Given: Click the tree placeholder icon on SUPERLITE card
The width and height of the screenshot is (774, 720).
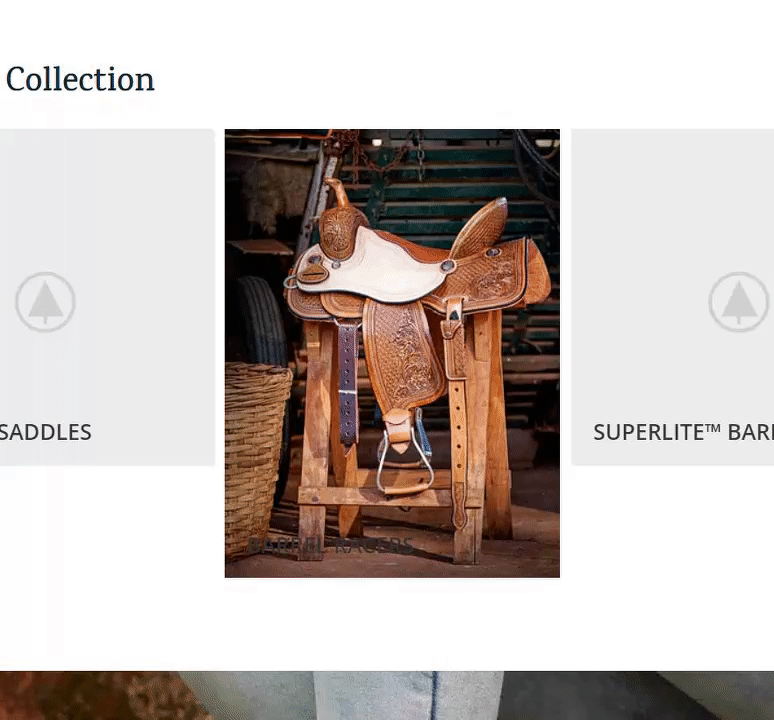Looking at the screenshot, I should point(738,302).
